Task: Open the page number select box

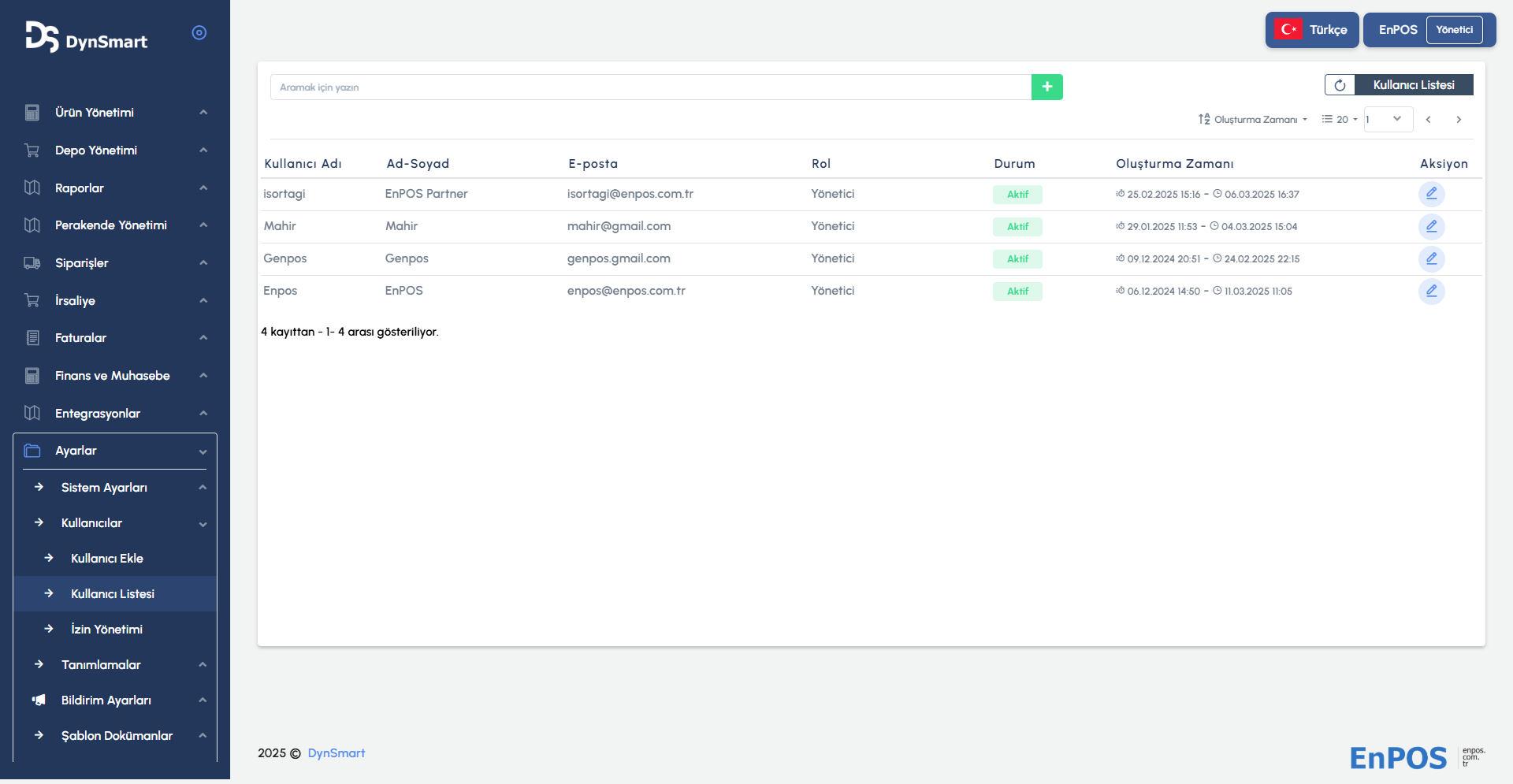Action: pos(1388,120)
